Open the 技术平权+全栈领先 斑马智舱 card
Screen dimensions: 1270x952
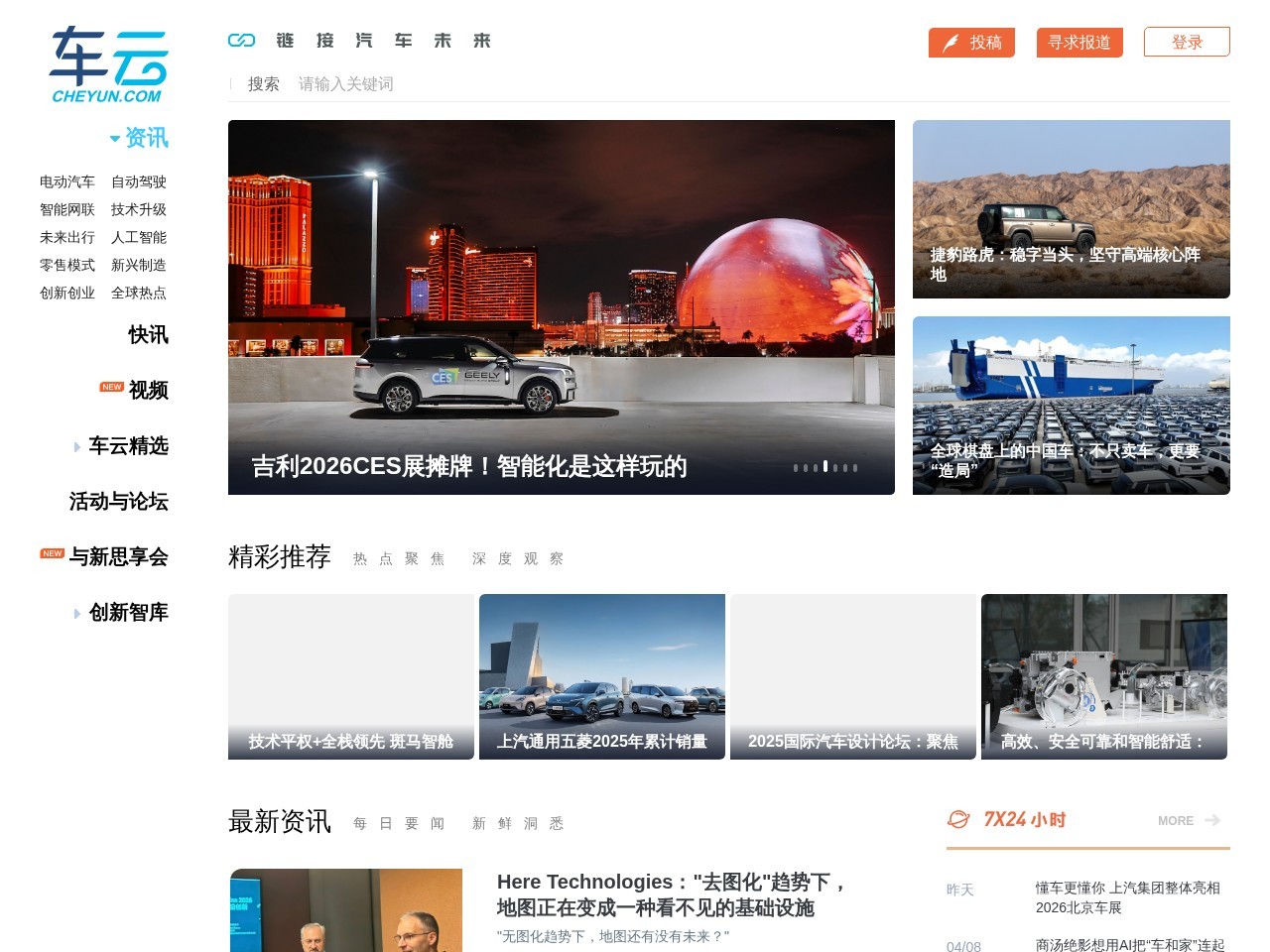[x=351, y=676]
